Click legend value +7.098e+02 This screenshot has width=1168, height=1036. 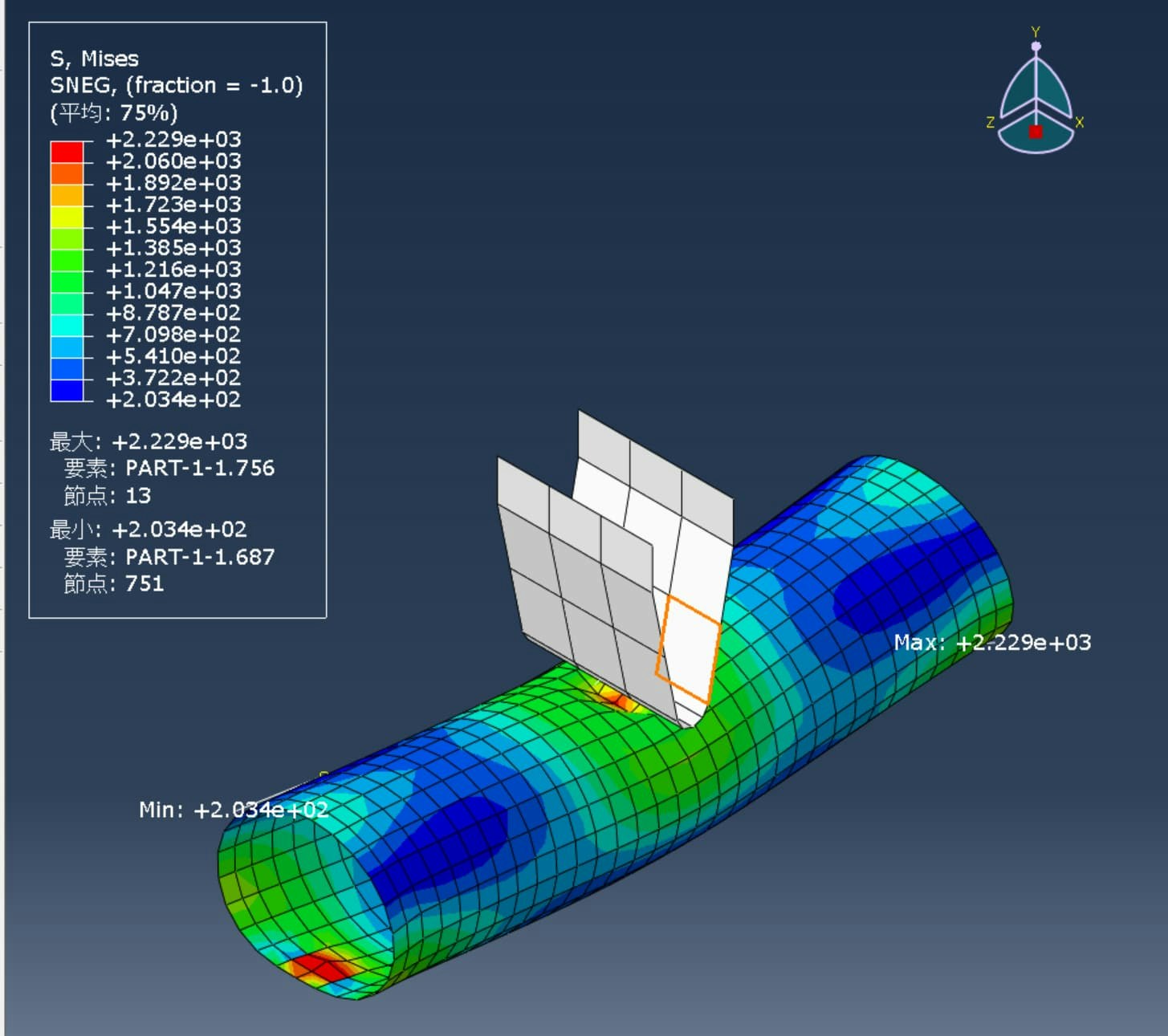click(173, 335)
